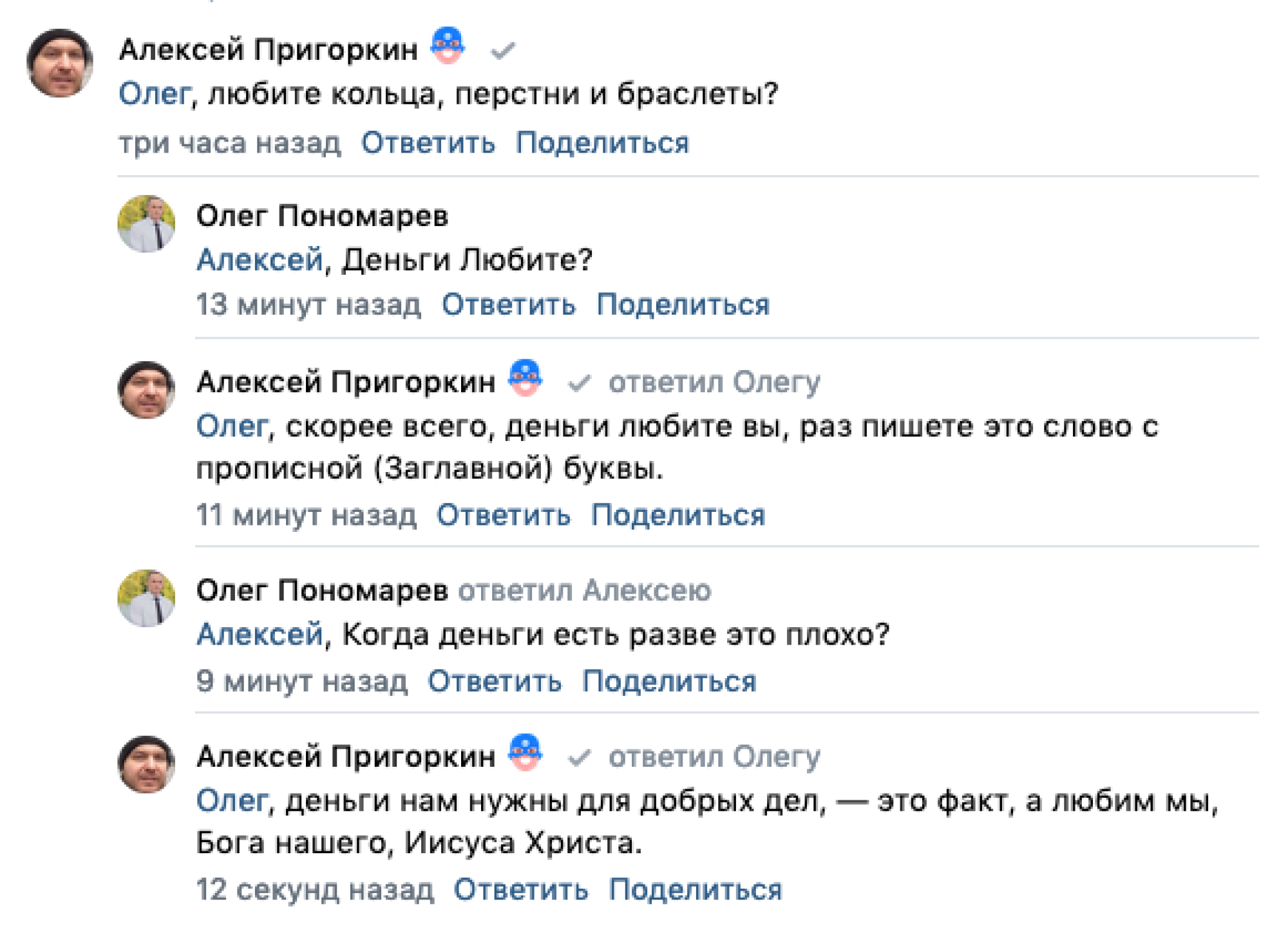1288x933 pixels.
Task: Open the avatar on the 'Когда деньги есть' comment
Action: pyautogui.click(x=146, y=598)
